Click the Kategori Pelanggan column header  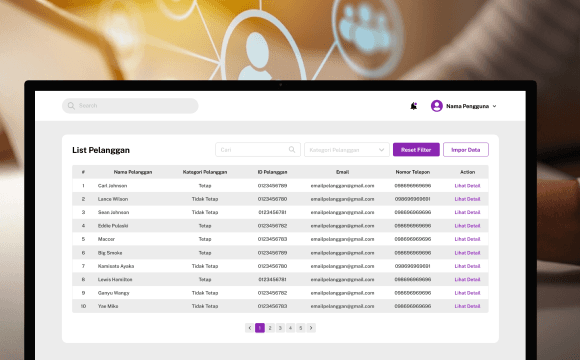(205, 172)
